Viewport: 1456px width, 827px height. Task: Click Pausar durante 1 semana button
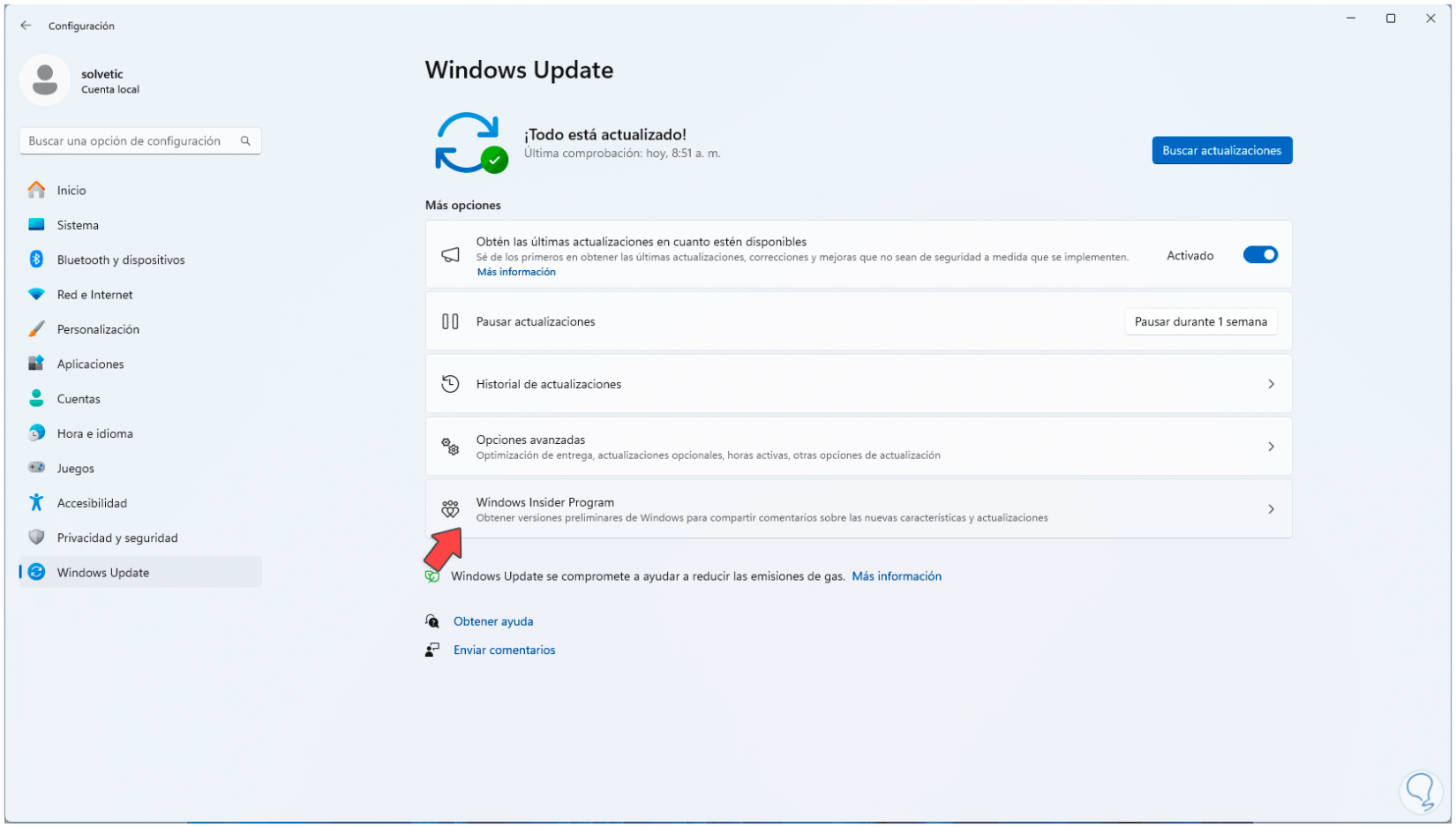click(x=1200, y=321)
